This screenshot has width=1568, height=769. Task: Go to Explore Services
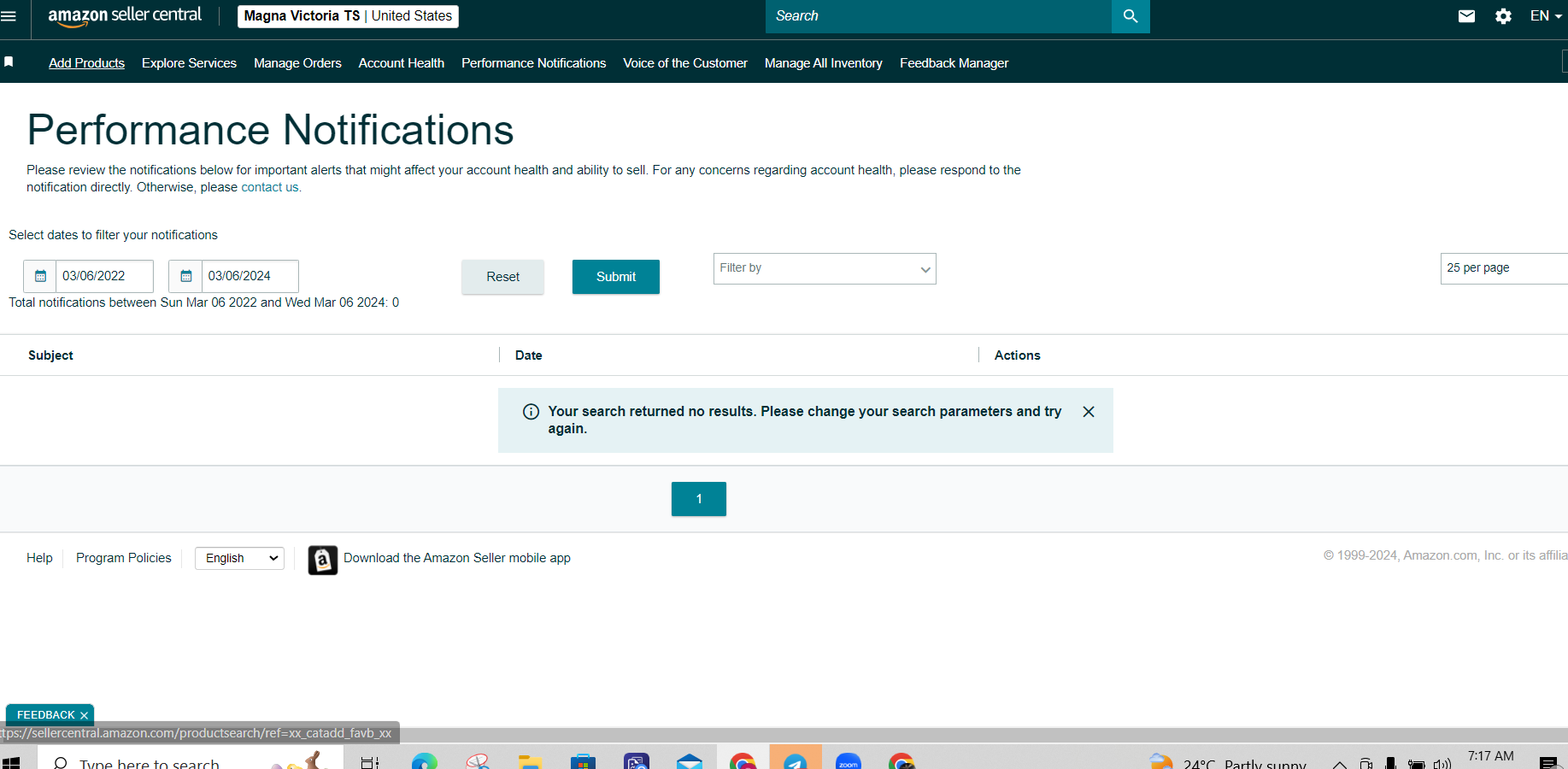189,63
